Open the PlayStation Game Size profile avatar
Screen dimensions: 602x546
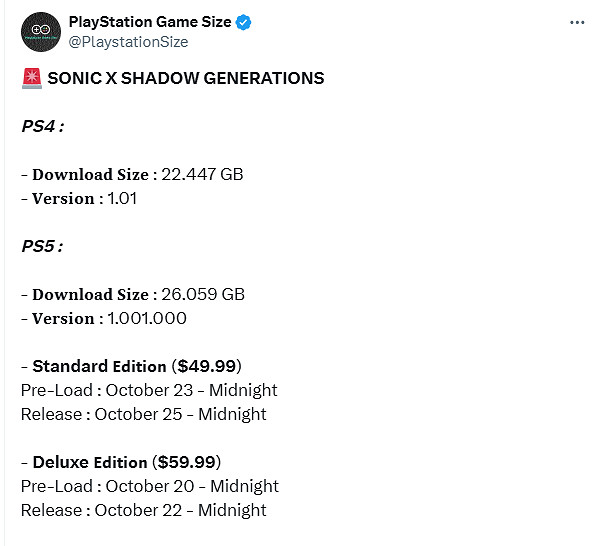click(x=40, y=32)
